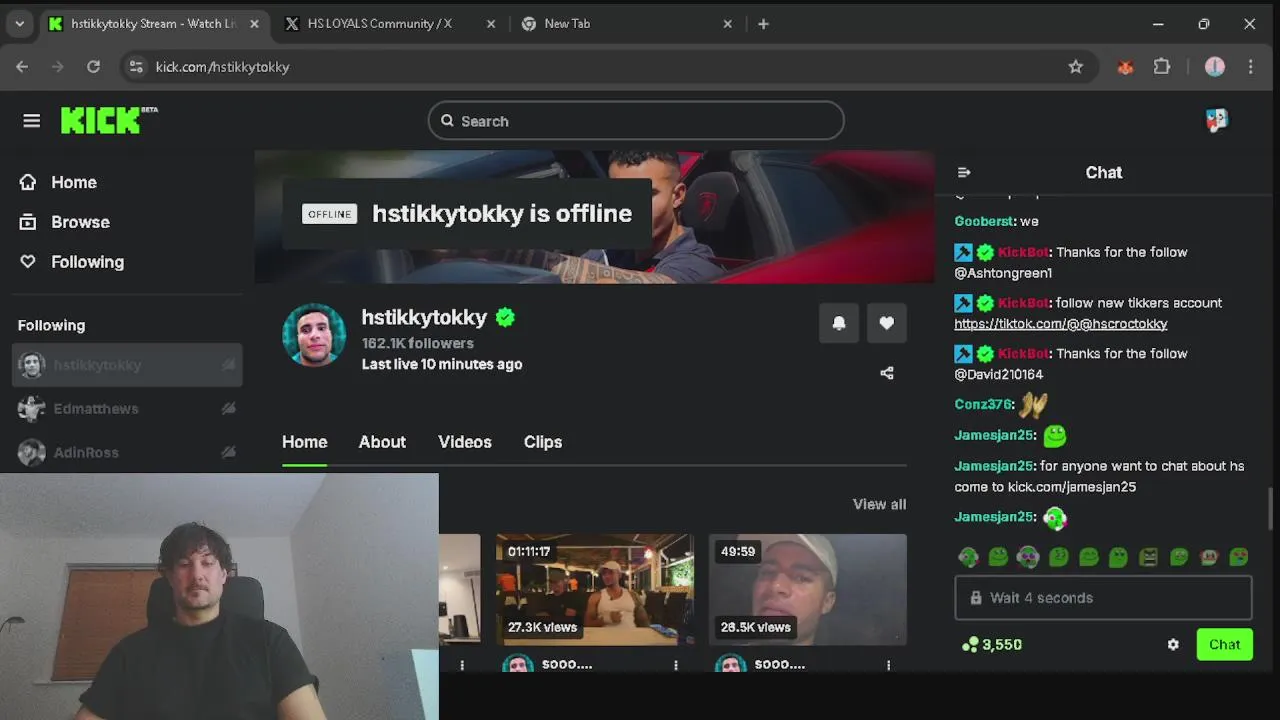
Task: Click the green Chat send button
Action: [1224, 645]
